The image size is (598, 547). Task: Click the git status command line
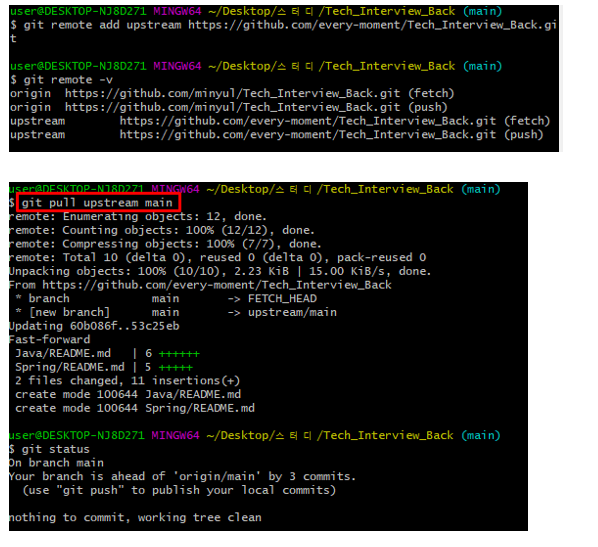(49, 449)
